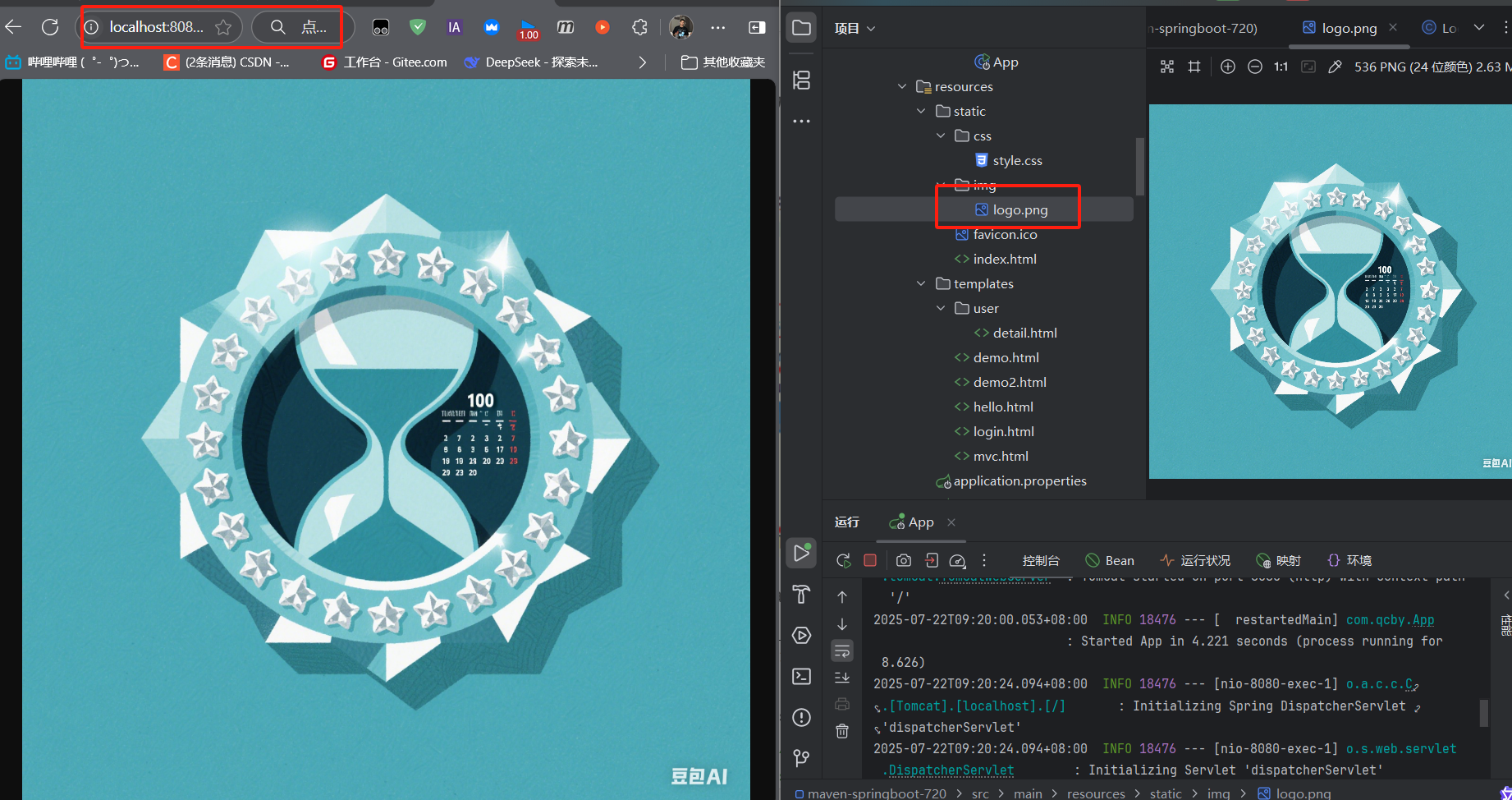Open the Project tool window icon
The image size is (1512, 800).
coord(802,29)
